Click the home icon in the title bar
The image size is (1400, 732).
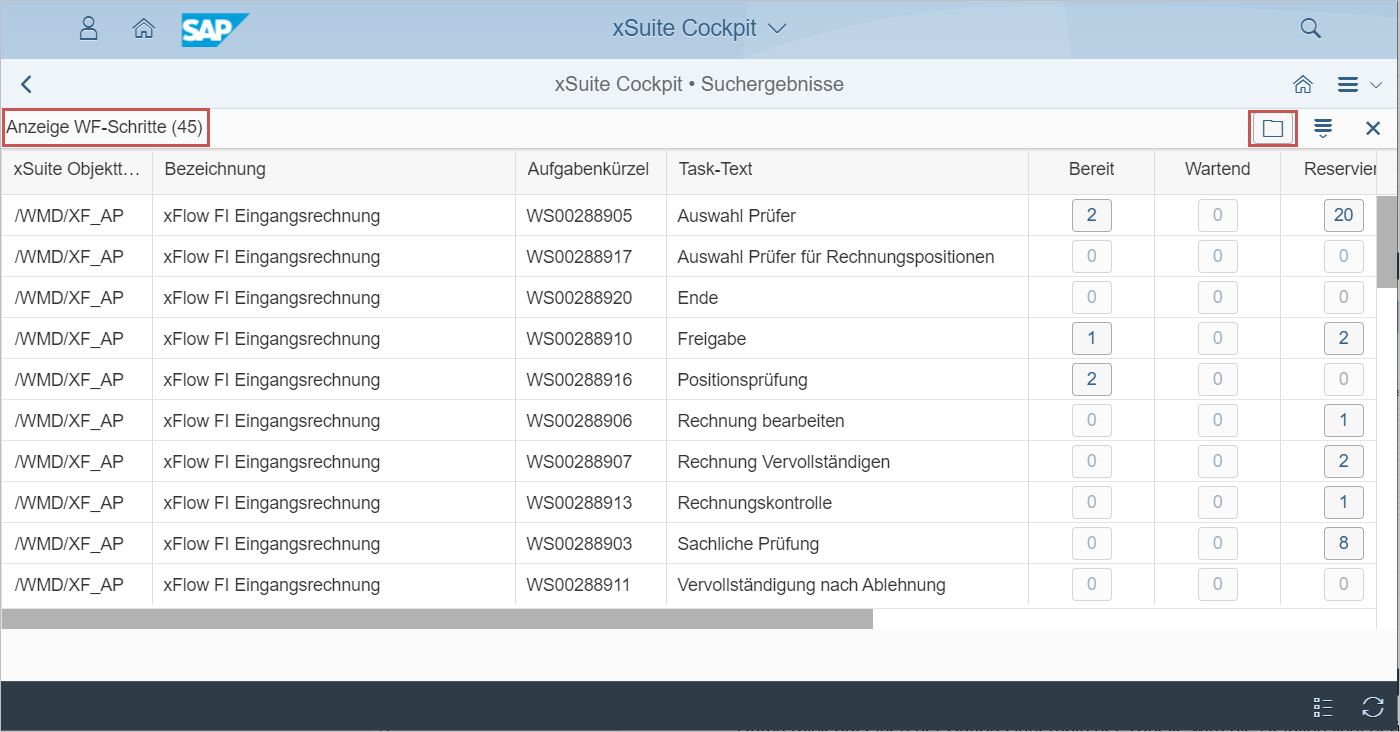tap(1302, 85)
